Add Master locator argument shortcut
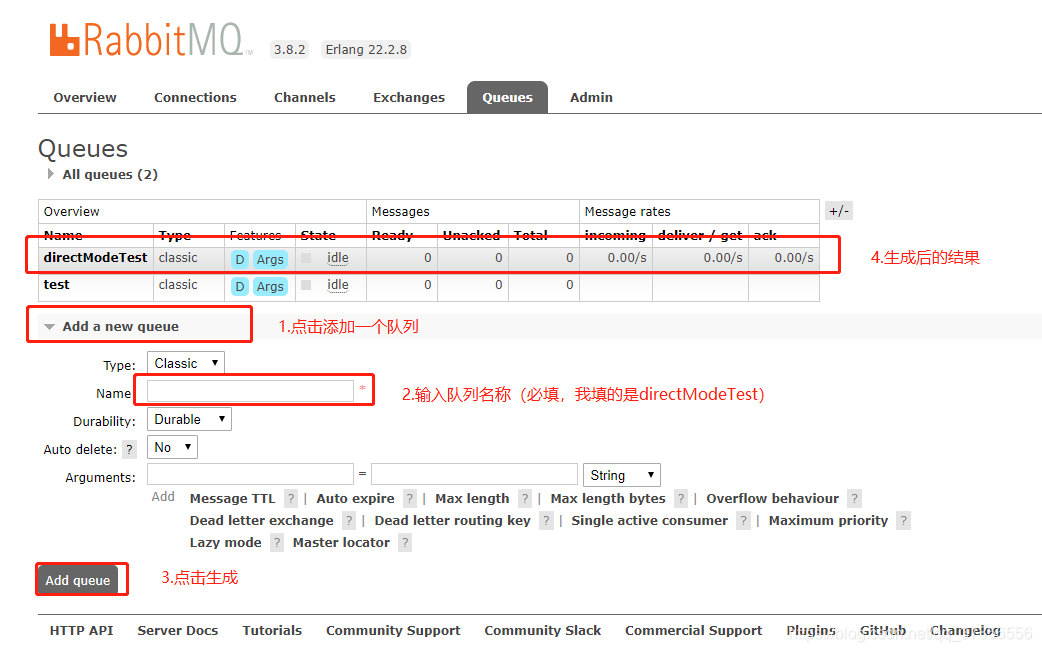Viewport: 1042px width, 652px height. click(x=342, y=542)
